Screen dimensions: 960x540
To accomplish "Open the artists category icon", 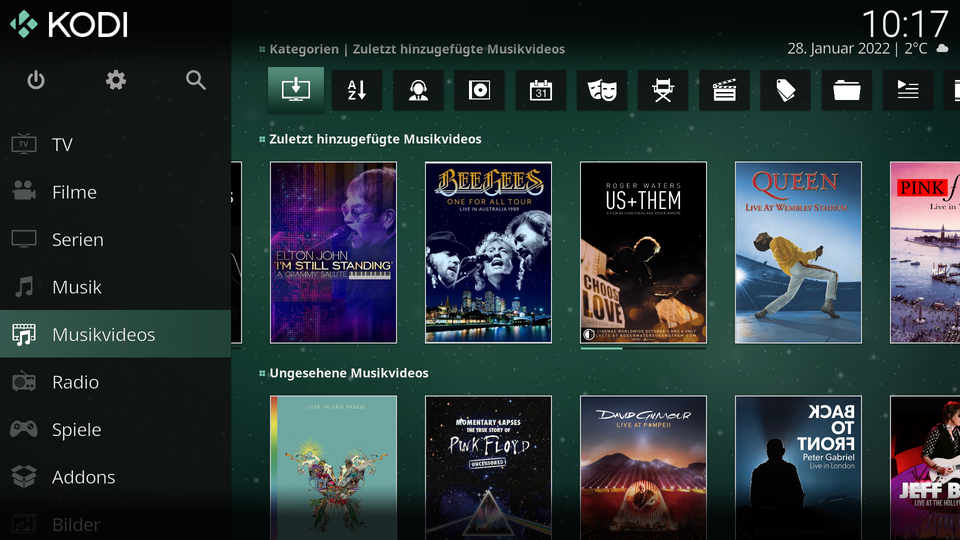I will tap(418, 90).
